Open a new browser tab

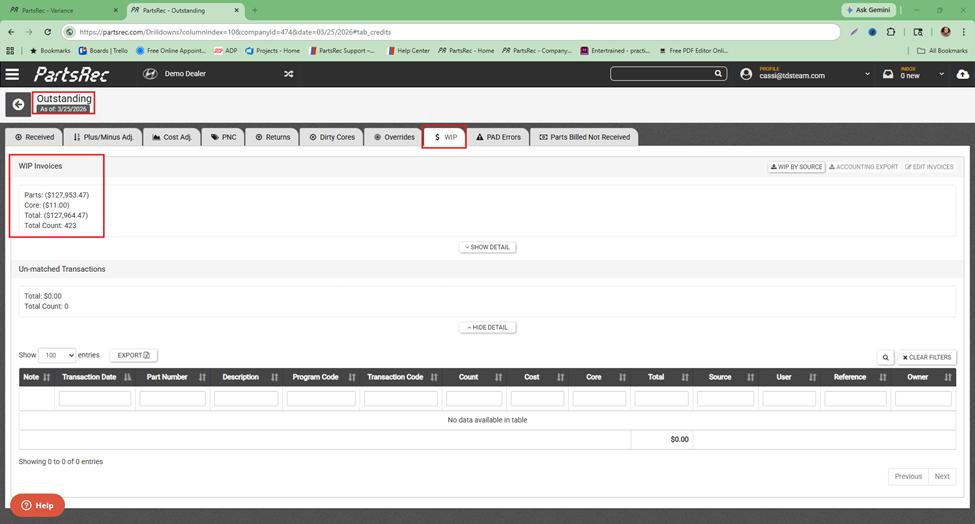[254, 11]
